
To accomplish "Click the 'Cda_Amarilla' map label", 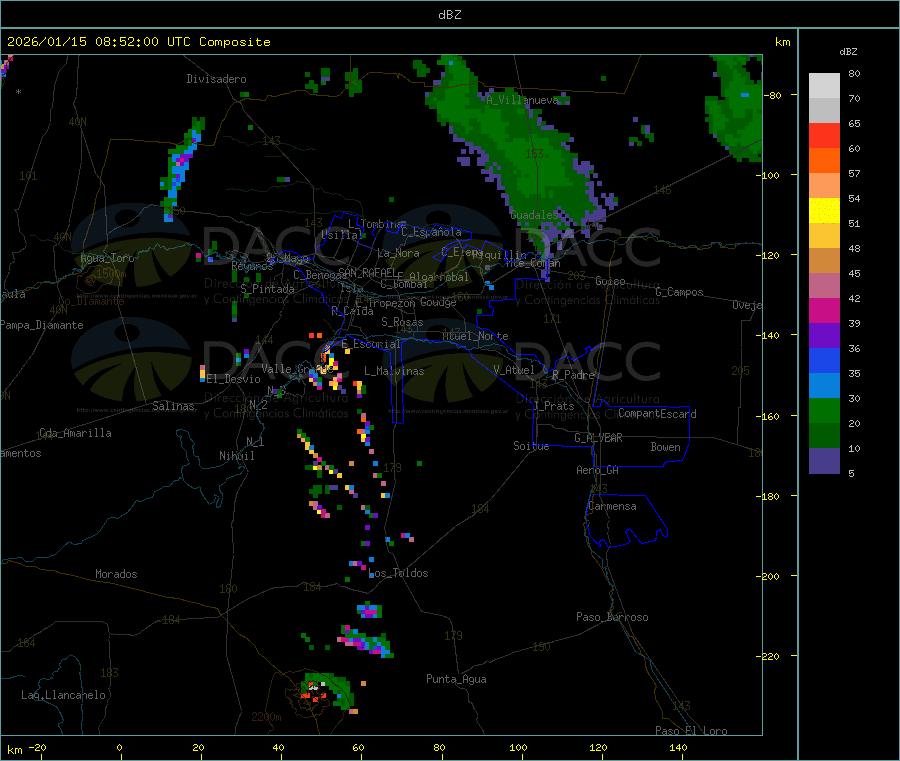I will (x=75, y=433).
